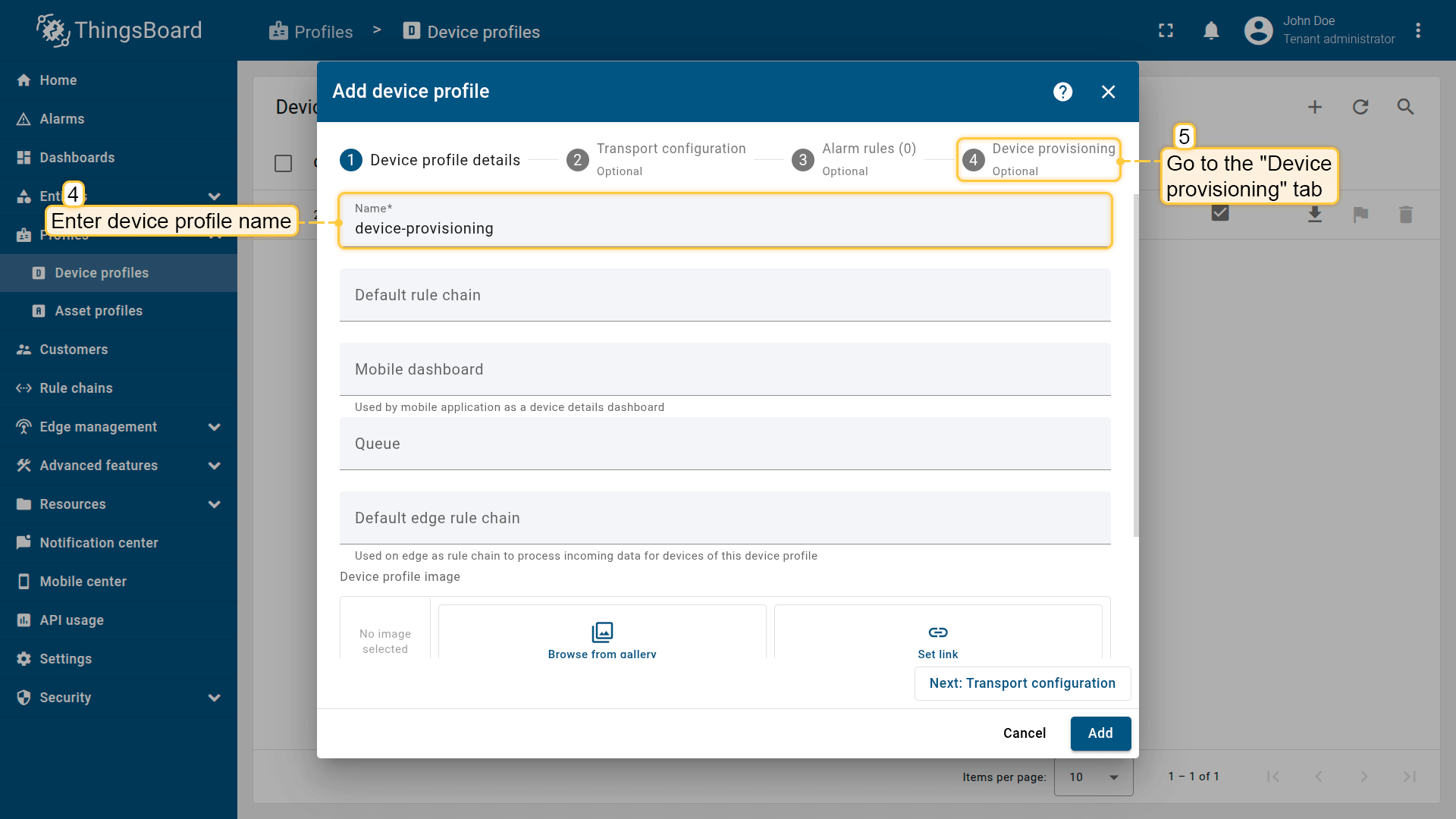1456x819 pixels.
Task: Toggle the checked default checkbox in row
Action: coord(1219,213)
